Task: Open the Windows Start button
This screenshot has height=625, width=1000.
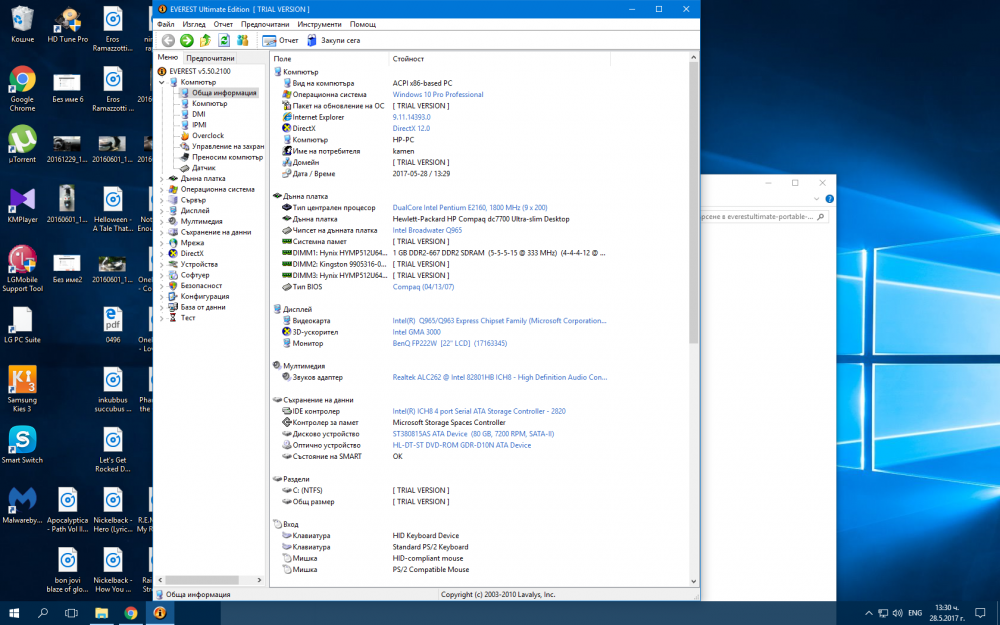Action: click(13, 613)
